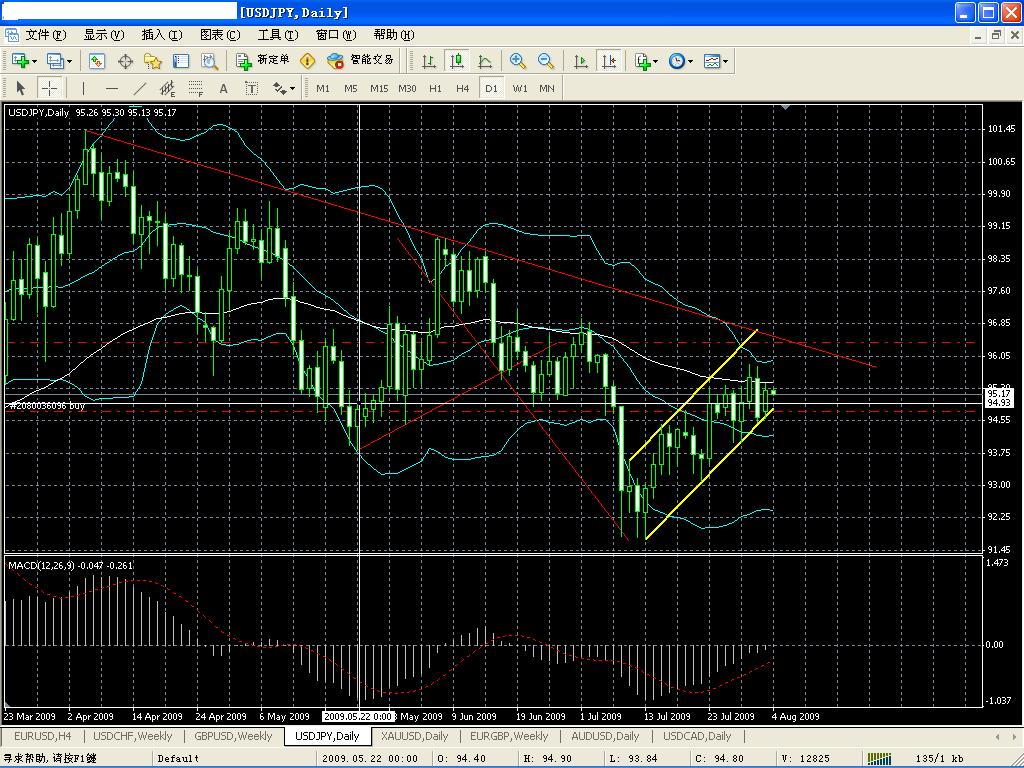Select the text label 'T' tool

pyautogui.click(x=251, y=88)
